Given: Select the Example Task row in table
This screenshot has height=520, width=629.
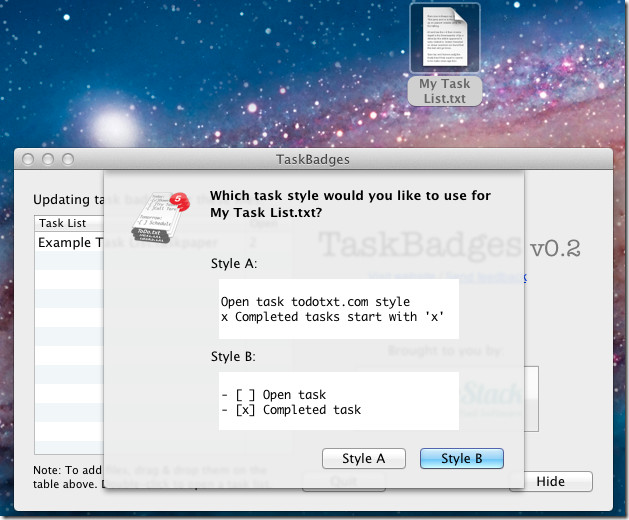Looking at the screenshot, I should coord(69,242).
